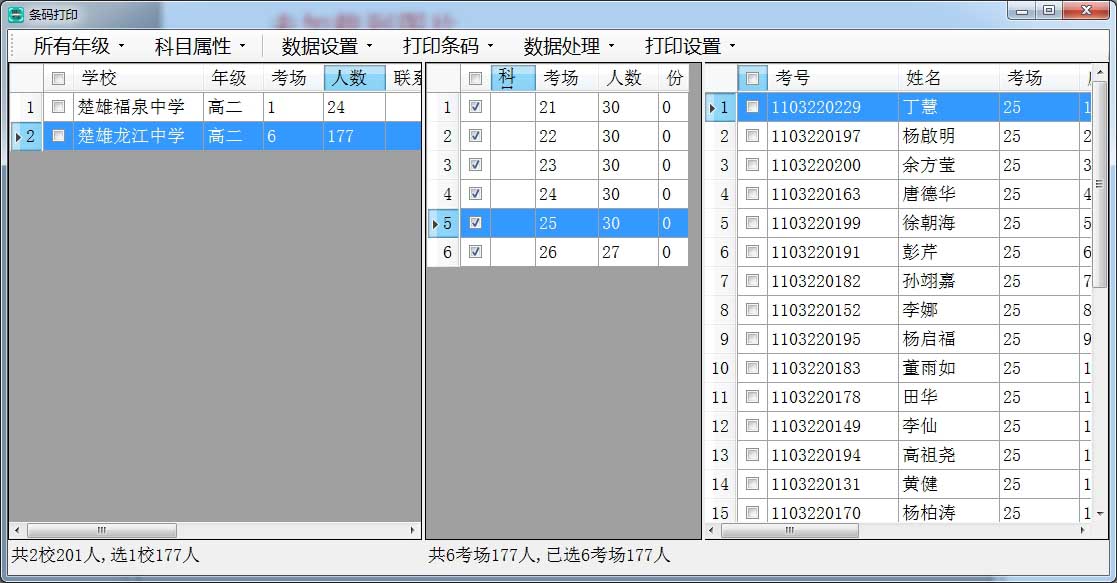This screenshot has height=583, width=1117.
Task: Uncheck the checkbox for exam room 22
Action: coord(475,135)
